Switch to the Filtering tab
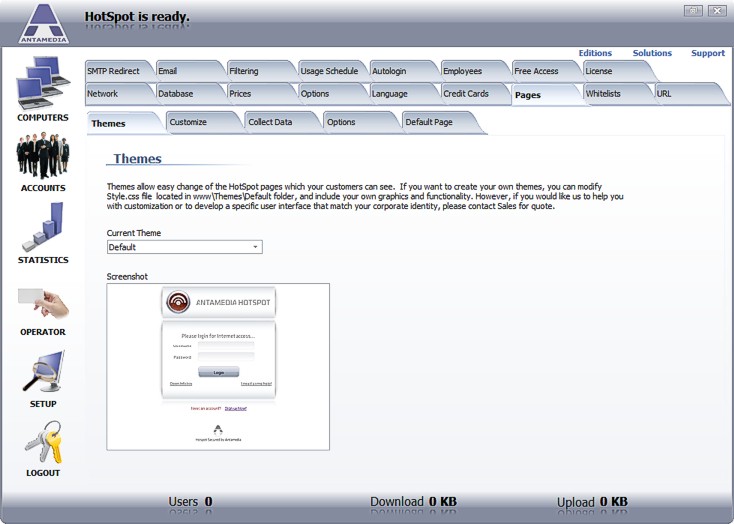Image resolution: width=734 pixels, height=524 pixels. [259, 71]
